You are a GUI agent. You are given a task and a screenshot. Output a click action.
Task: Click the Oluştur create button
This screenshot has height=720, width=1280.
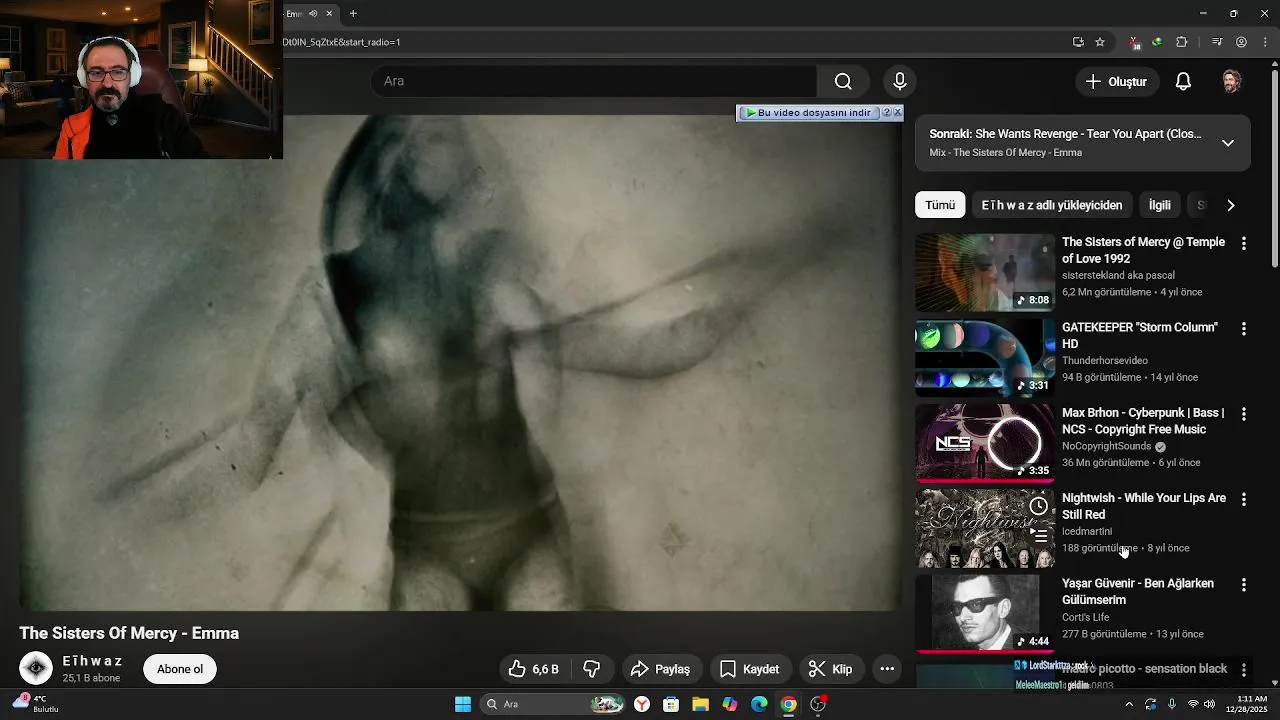pos(1117,82)
